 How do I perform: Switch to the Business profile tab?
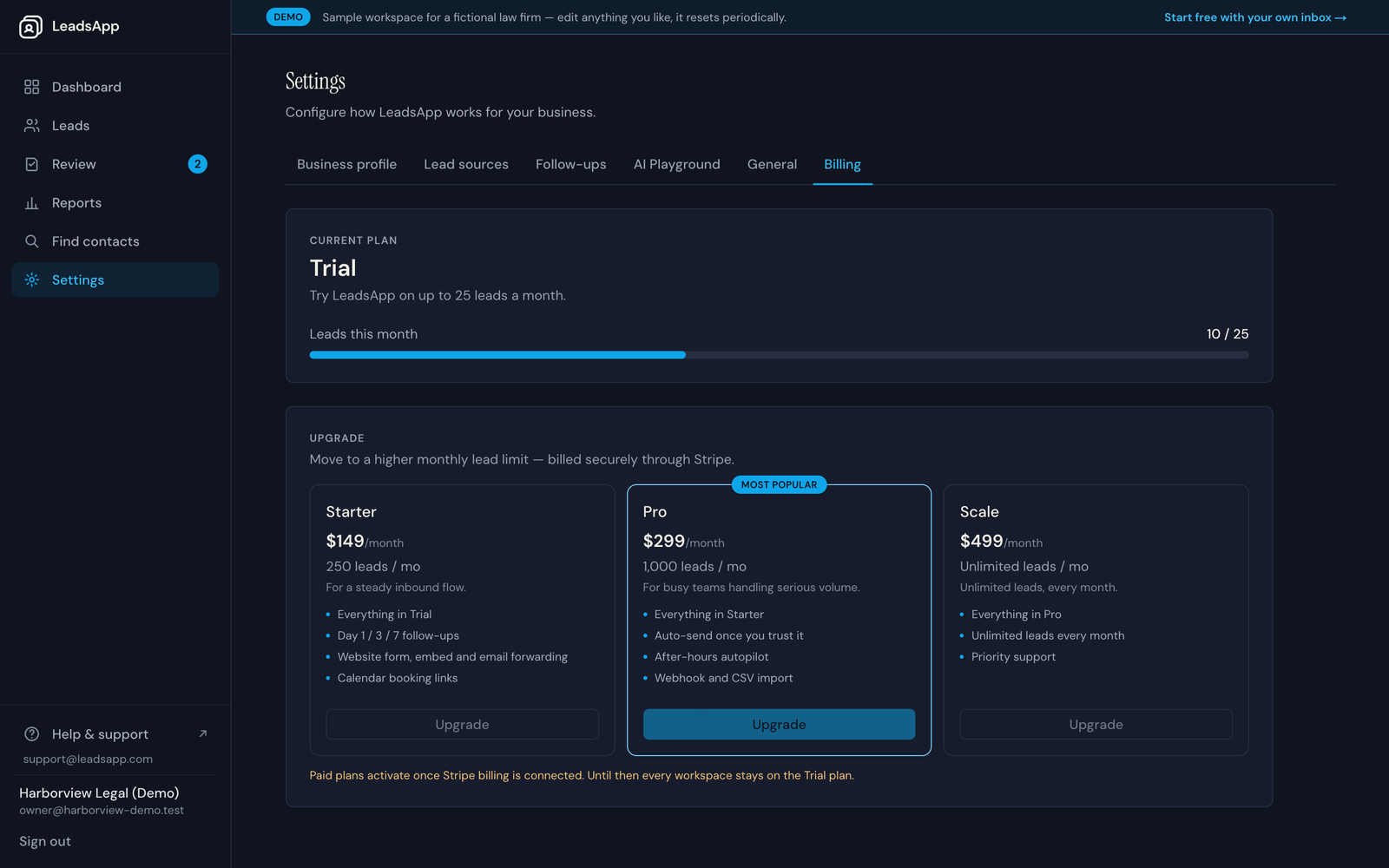[x=346, y=164]
